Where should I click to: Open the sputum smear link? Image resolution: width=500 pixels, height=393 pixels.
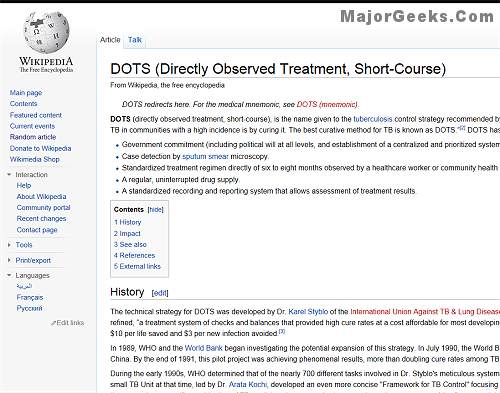coord(205,156)
